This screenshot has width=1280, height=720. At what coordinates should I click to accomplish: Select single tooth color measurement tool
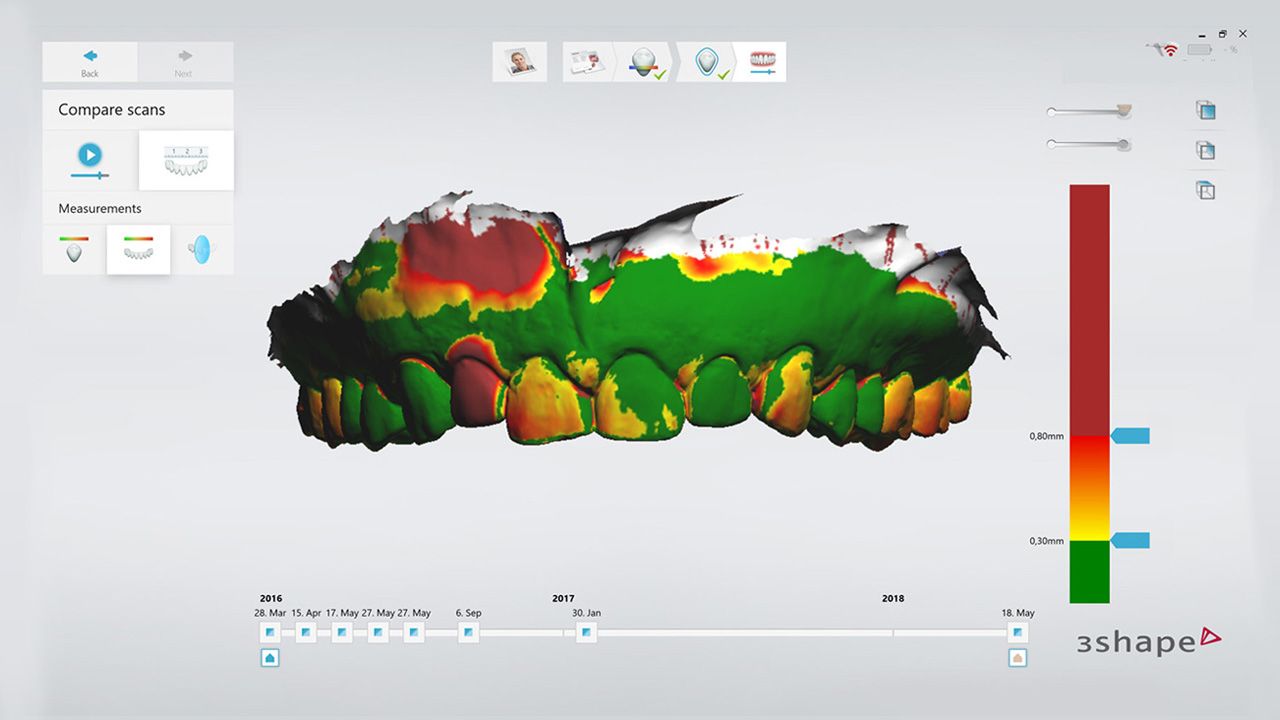coord(74,249)
